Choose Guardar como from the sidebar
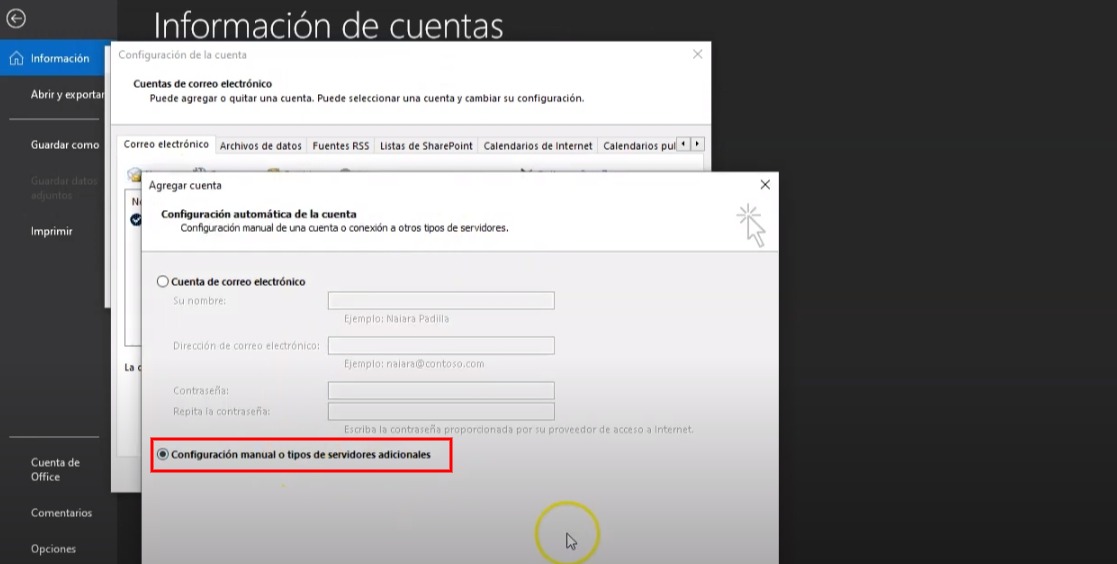 [x=65, y=145]
